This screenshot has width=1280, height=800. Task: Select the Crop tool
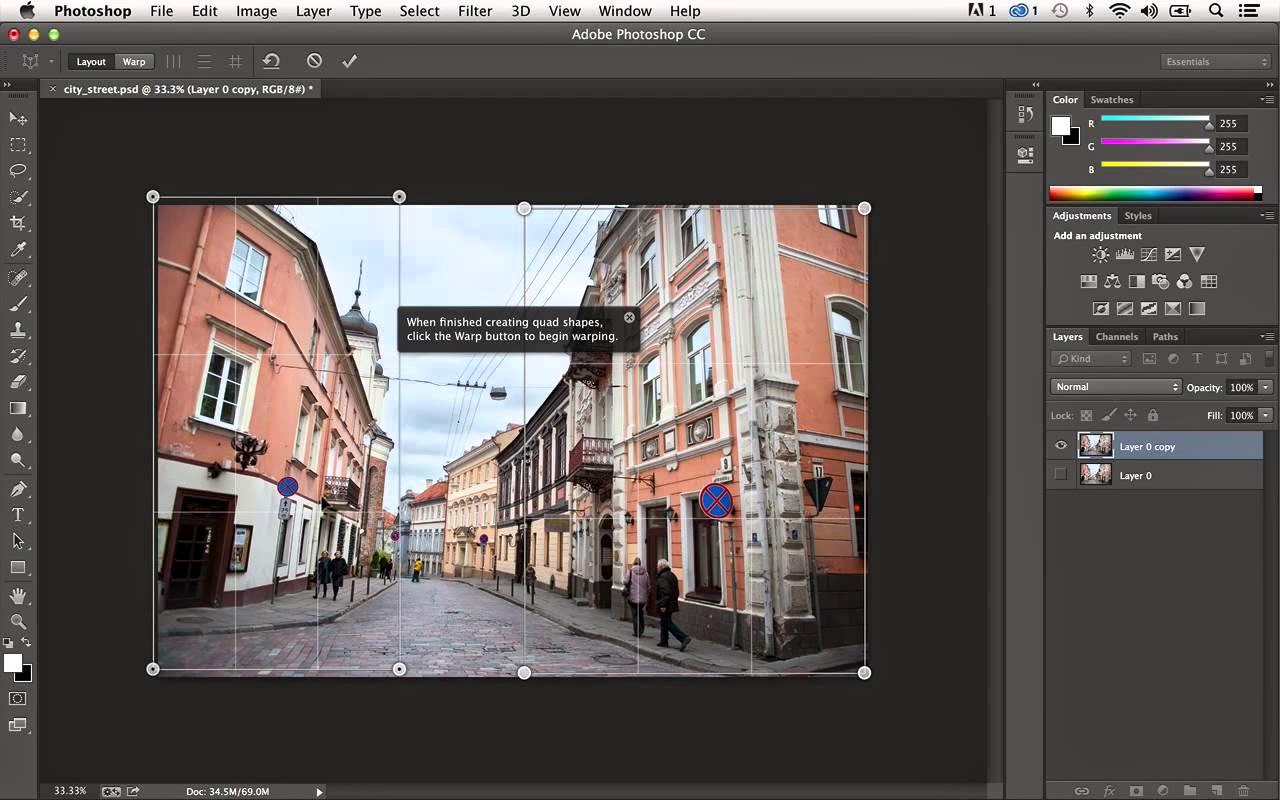coord(18,223)
